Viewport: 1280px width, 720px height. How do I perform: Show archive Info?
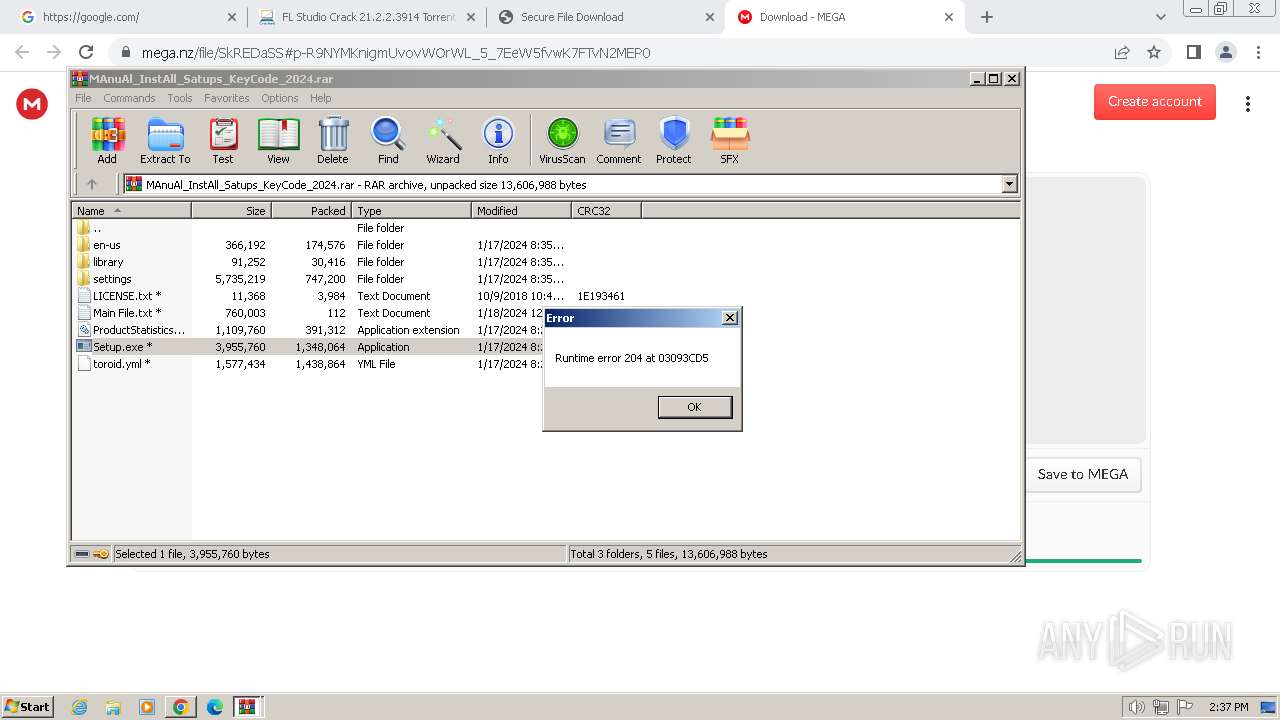(498, 140)
